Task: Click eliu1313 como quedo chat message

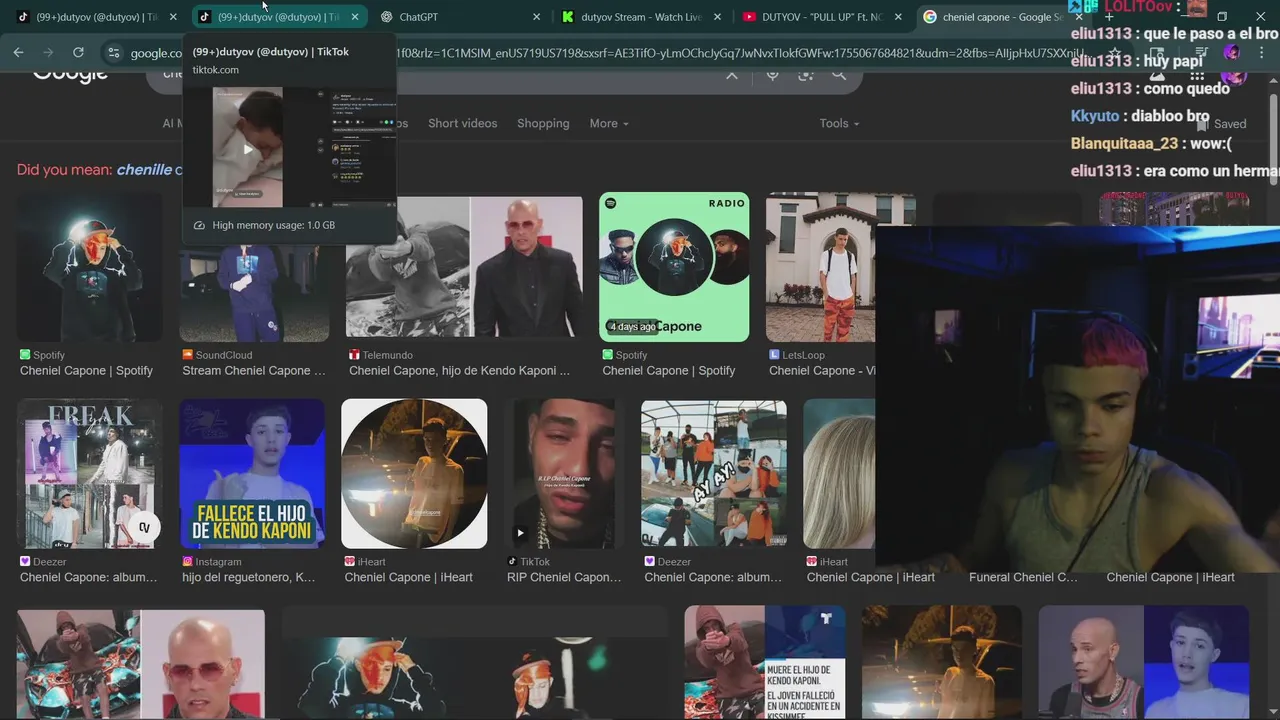Action: 1150,88
